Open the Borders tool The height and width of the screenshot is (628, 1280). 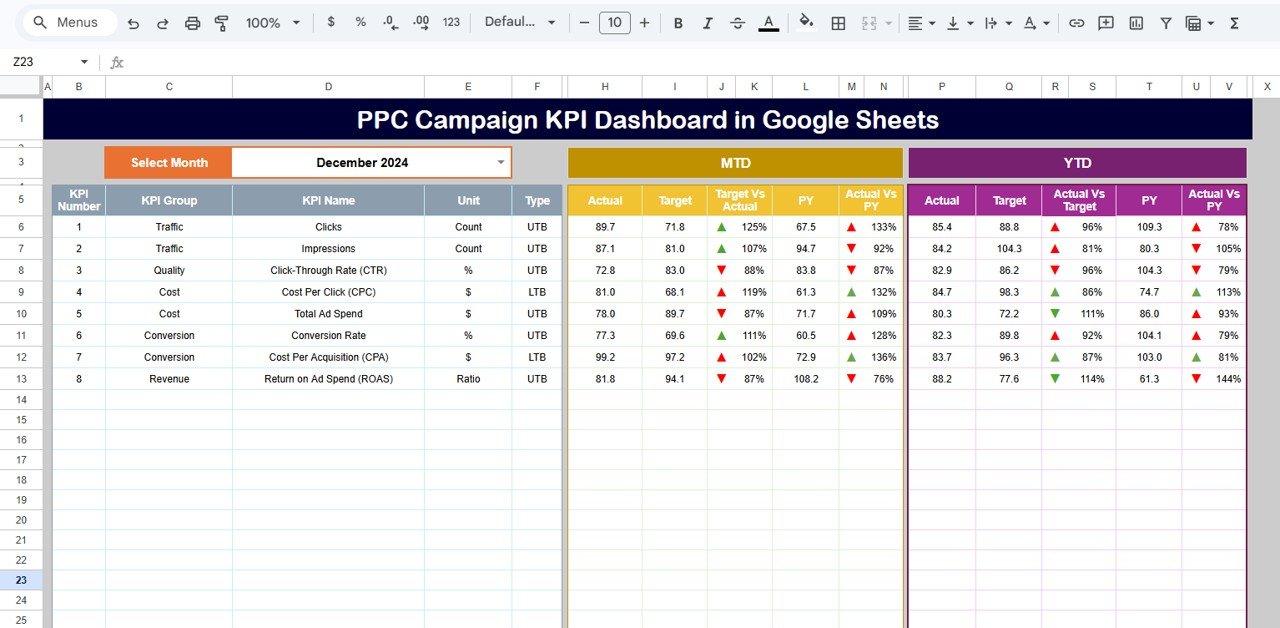click(x=837, y=21)
